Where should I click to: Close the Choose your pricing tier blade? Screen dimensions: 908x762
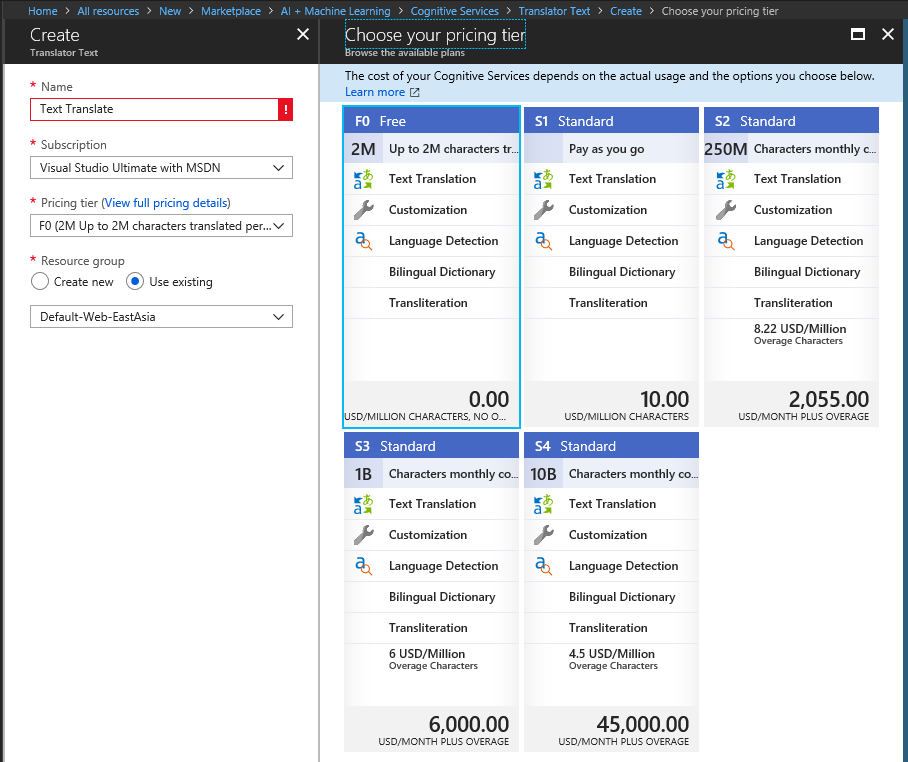click(x=888, y=34)
